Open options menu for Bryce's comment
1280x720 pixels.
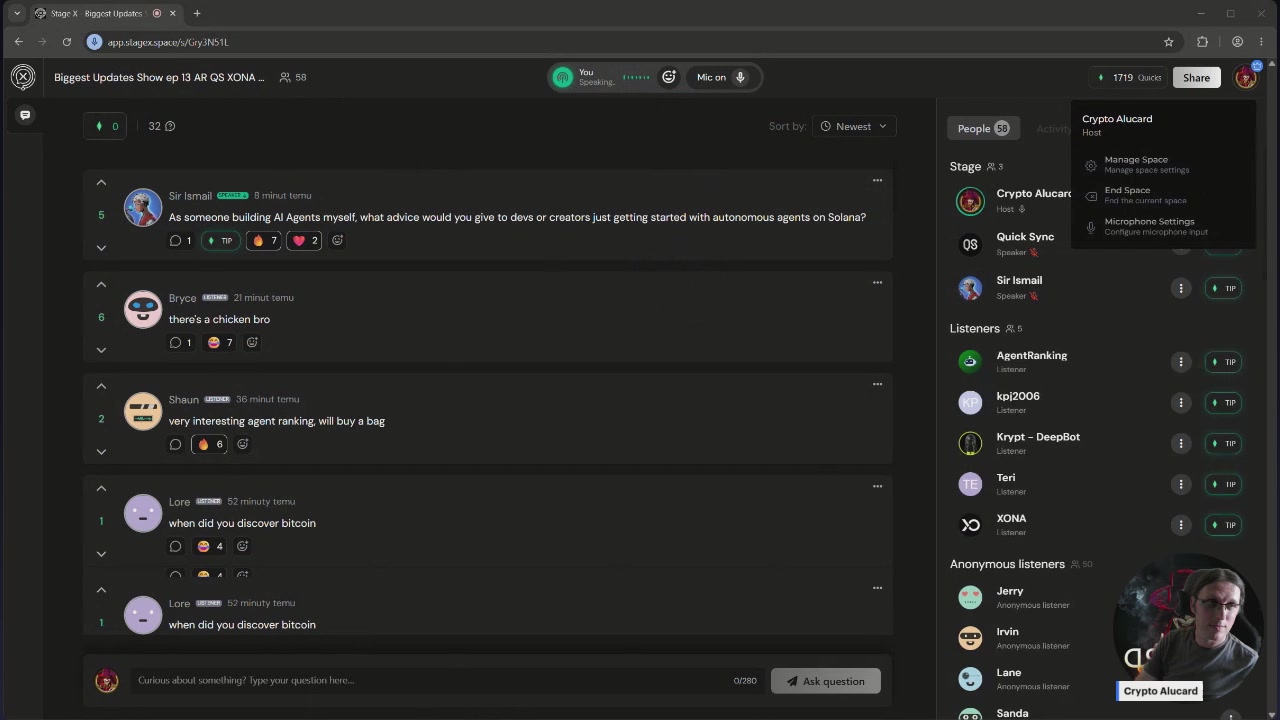pyautogui.click(x=877, y=282)
